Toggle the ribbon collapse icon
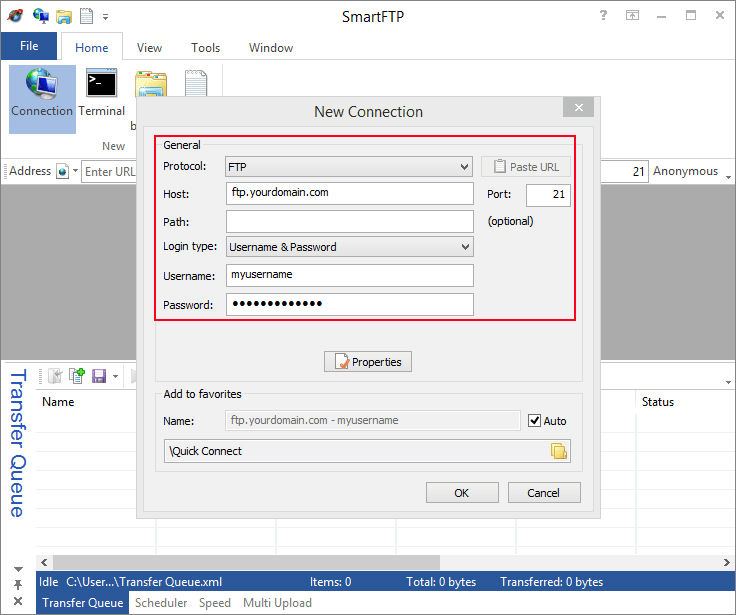The image size is (736, 615). [x=632, y=15]
